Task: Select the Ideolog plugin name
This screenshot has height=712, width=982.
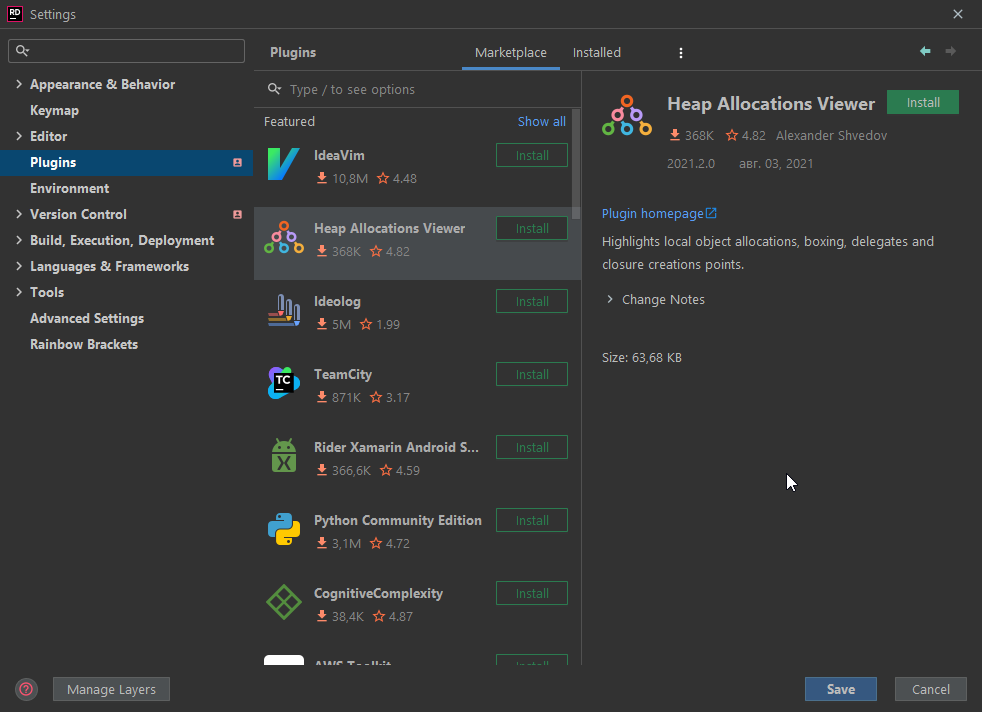Action: [x=337, y=301]
